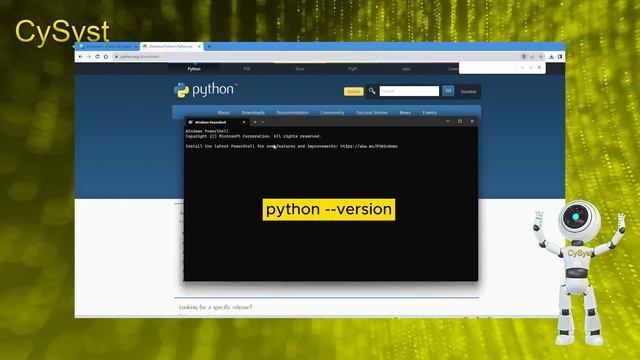
Task: Click the yellow Donate button
Action: pyautogui.click(x=353, y=91)
